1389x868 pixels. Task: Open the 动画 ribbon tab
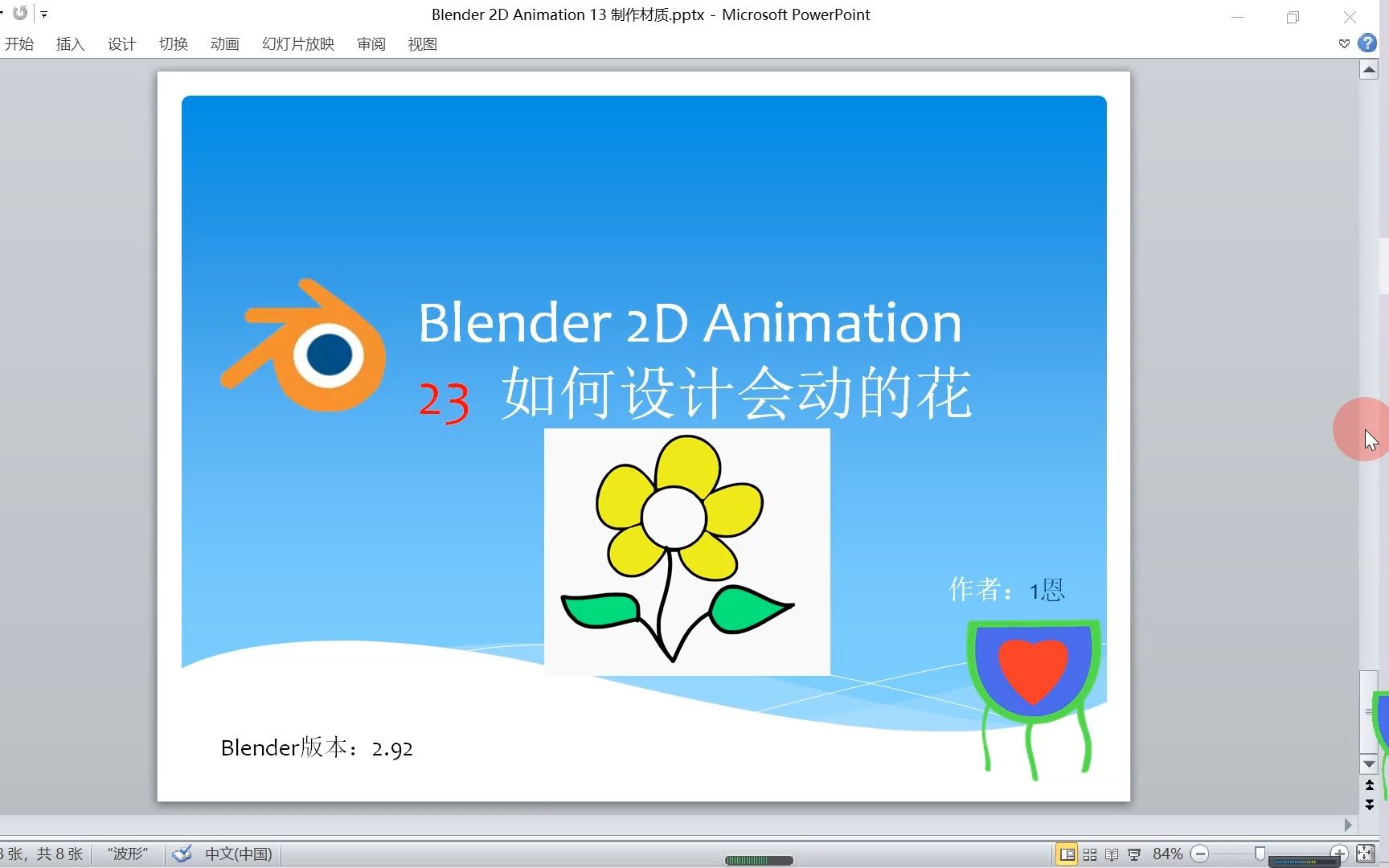(x=224, y=44)
